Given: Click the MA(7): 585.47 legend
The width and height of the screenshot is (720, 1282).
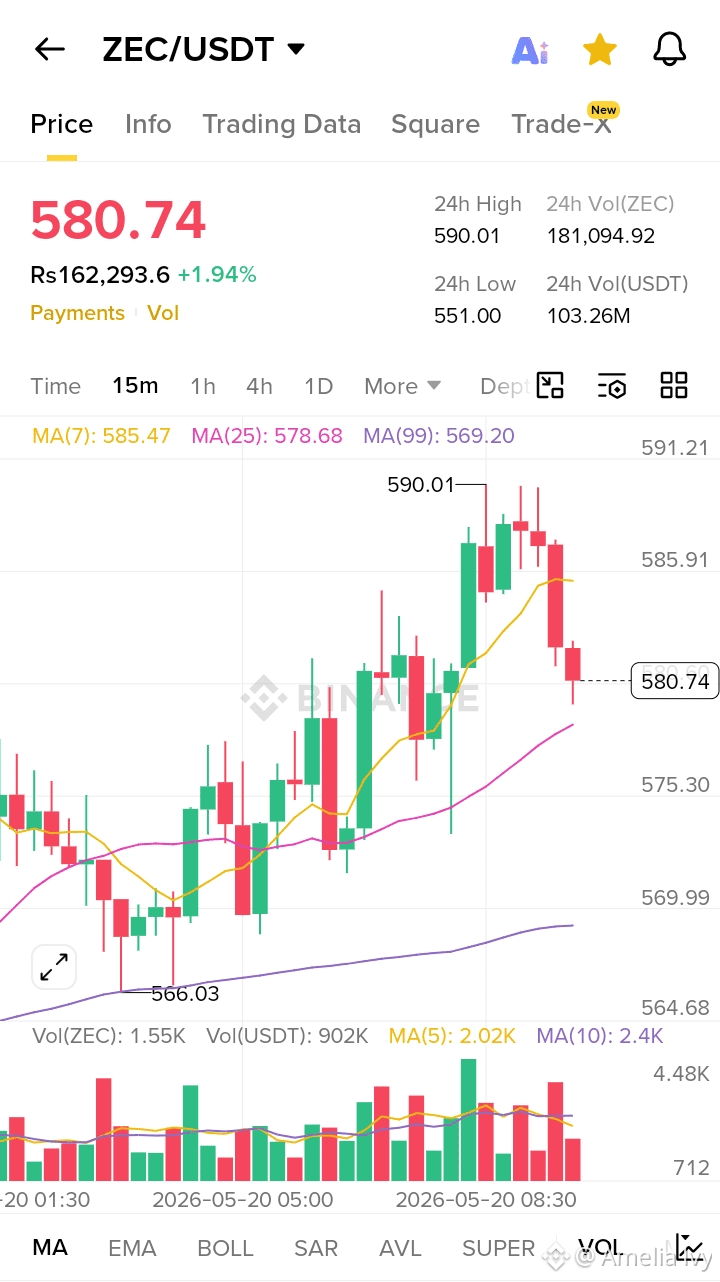Looking at the screenshot, I should [x=101, y=436].
